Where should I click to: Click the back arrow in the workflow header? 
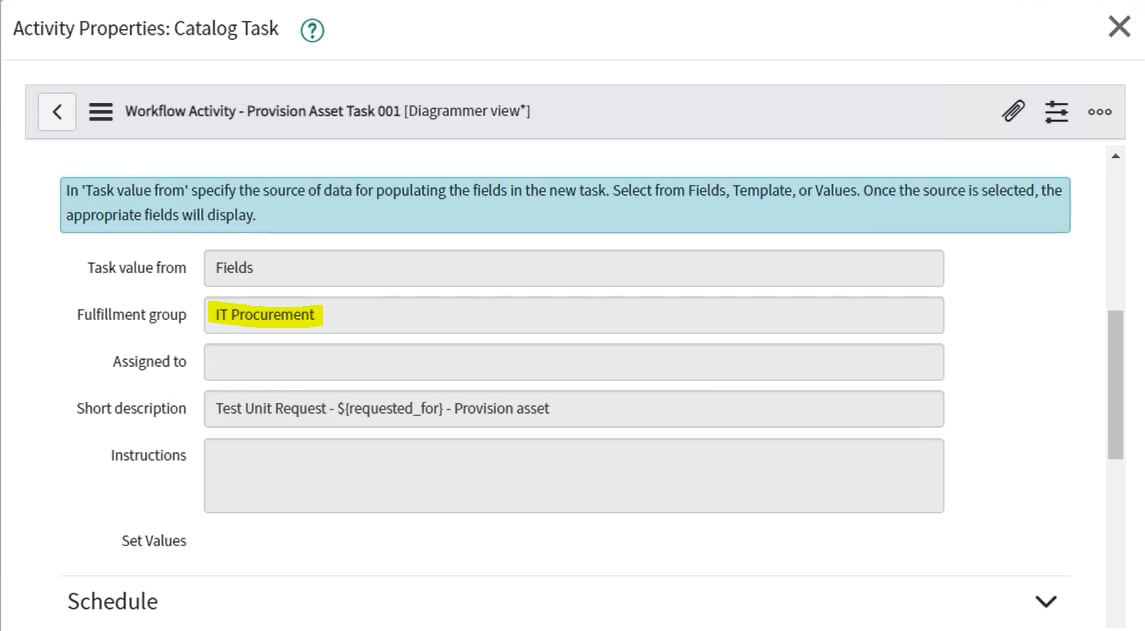[x=57, y=111]
